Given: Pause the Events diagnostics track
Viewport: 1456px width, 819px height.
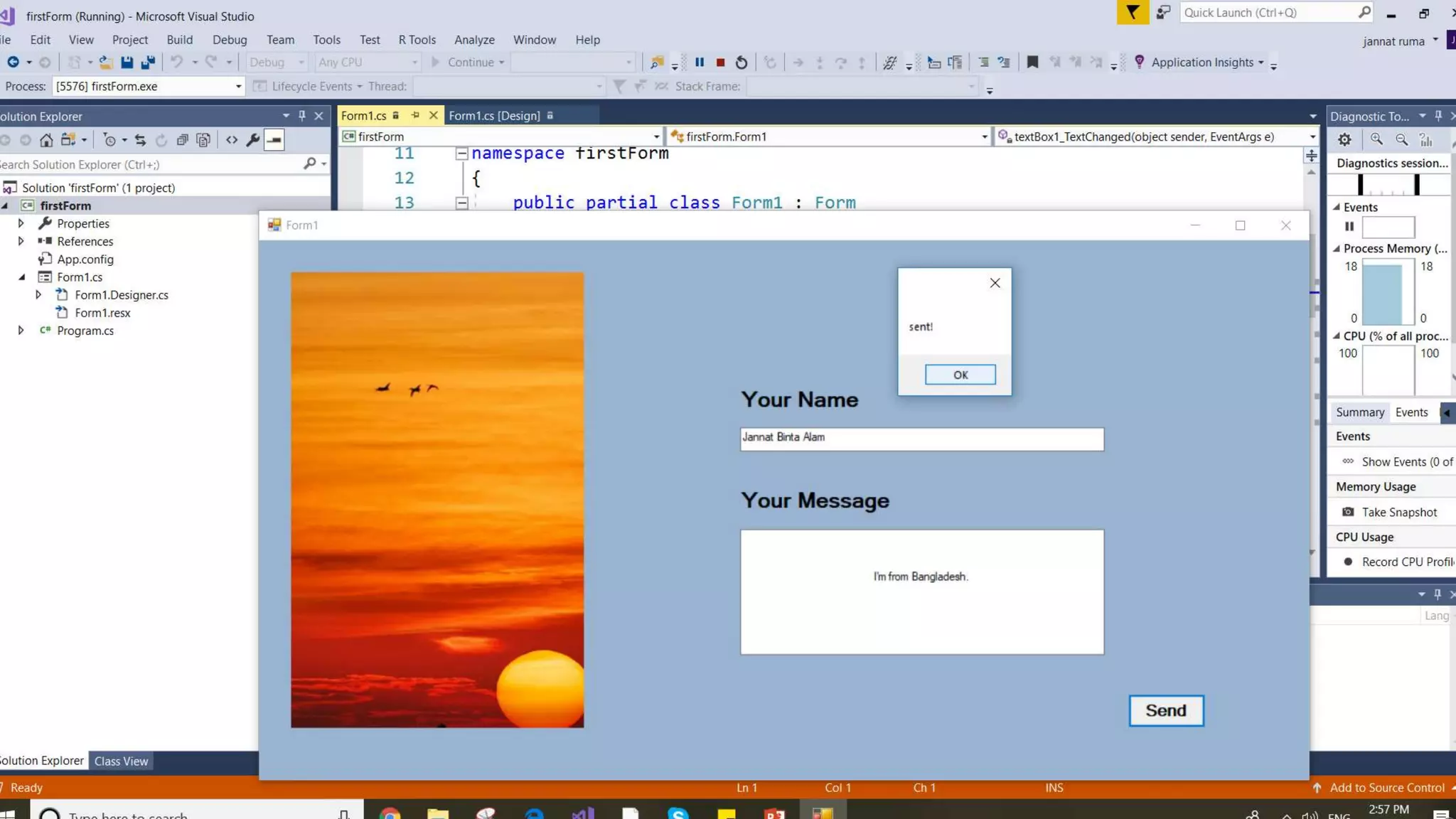Looking at the screenshot, I should tap(1349, 227).
